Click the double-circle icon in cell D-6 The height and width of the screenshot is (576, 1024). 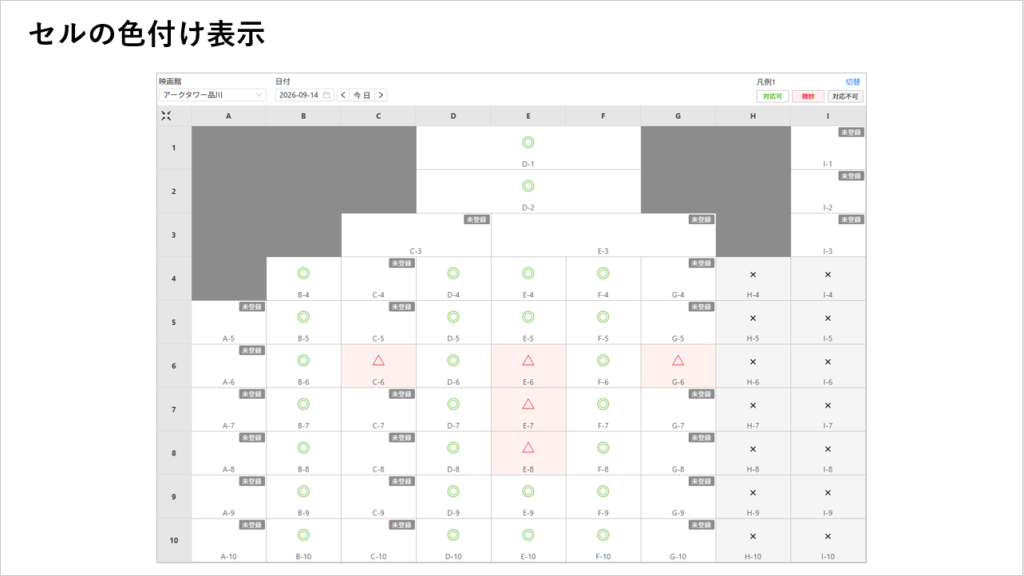(x=453, y=360)
